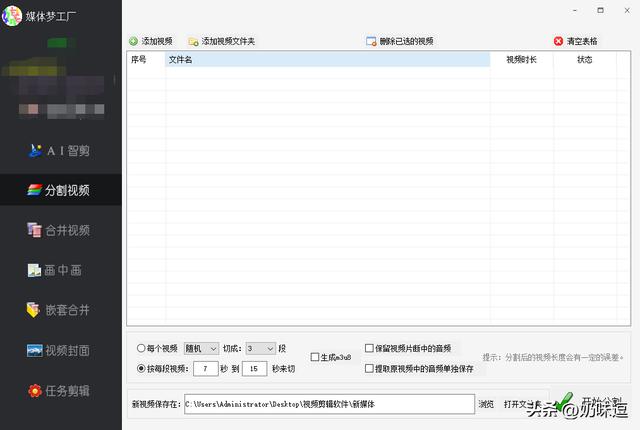This screenshot has height=430, width=640.
Task: Click the 浏览 browse button
Action: pyautogui.click(x=486, y=404)
